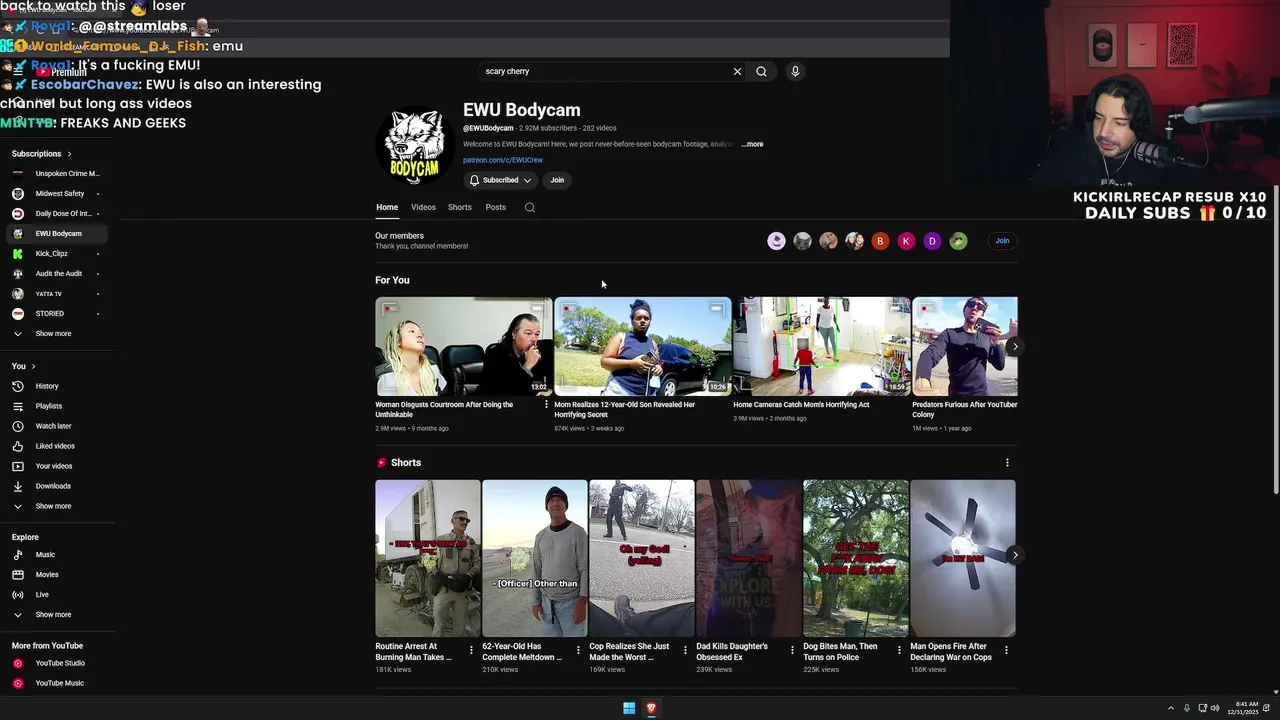Image resolution: width=1280 pixels, height=720 pixels.
Task: Click the purple 'D' member avatar
Action: 932,241
